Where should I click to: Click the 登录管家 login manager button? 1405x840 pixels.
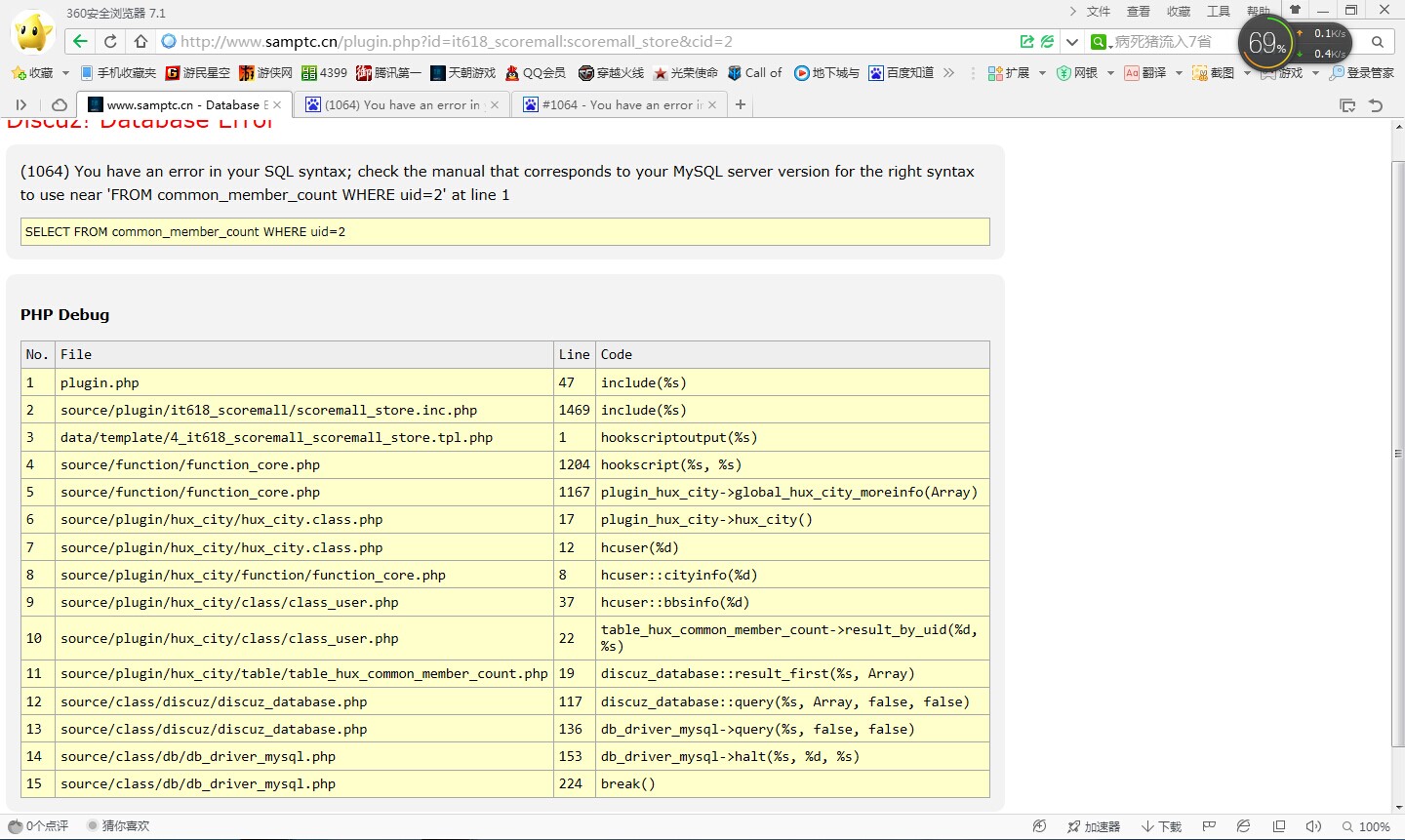click(x=1361, y=73)
